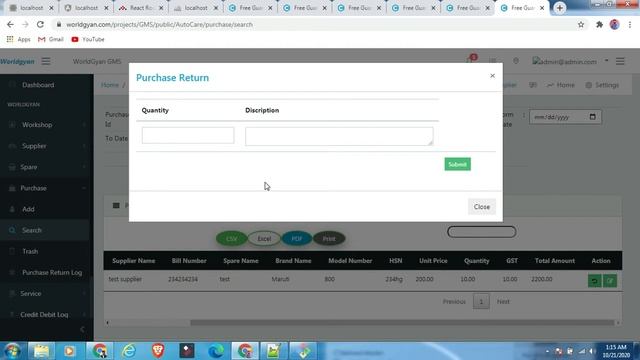
Task: Click the Settings link in the header
Action: [602, 85]
